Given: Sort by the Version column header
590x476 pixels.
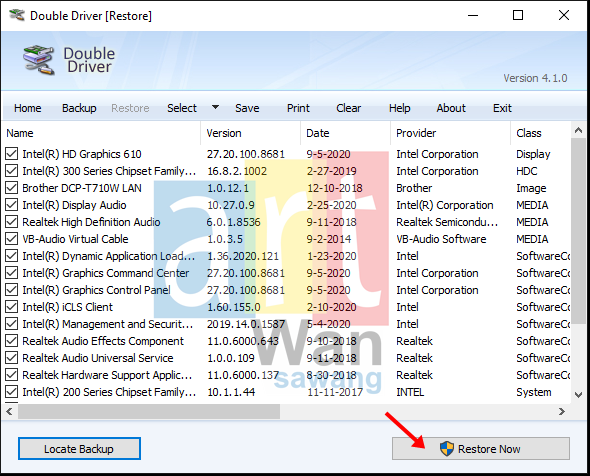Looking at the screenshot, I should pos(251,133).
